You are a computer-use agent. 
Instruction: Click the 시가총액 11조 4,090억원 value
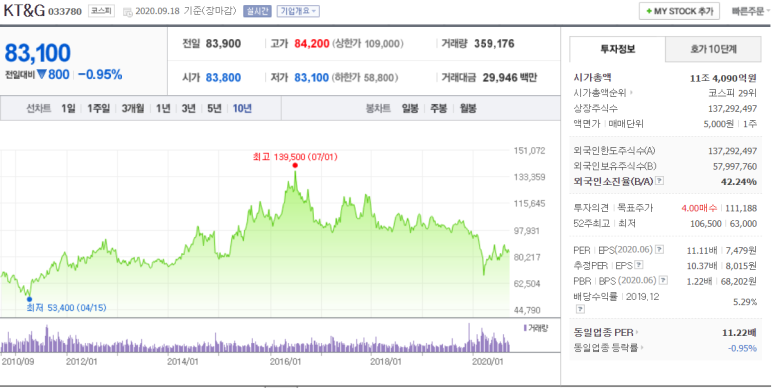pyautogui.click(x=723, y=78)
